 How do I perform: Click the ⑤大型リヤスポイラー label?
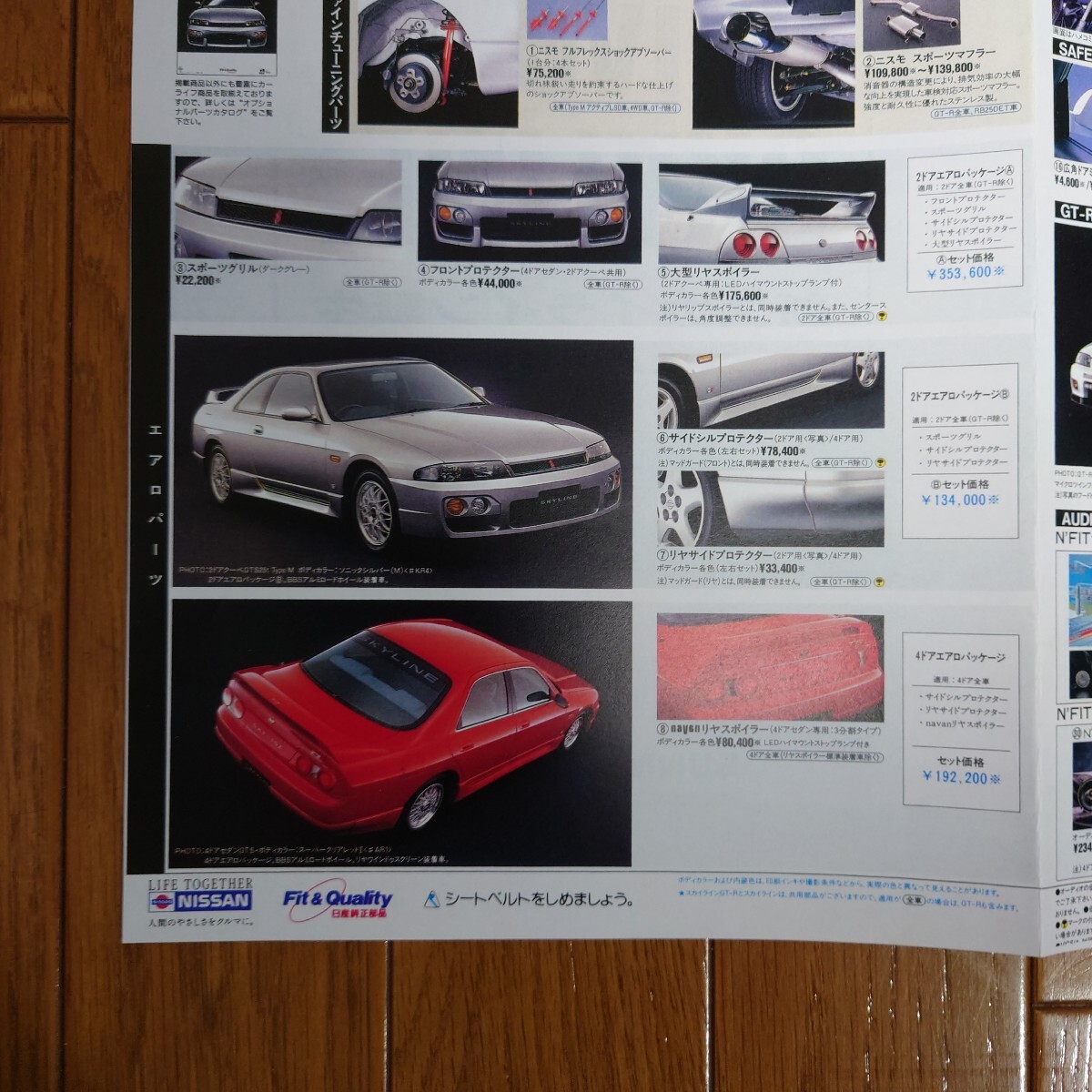point(708,271)
